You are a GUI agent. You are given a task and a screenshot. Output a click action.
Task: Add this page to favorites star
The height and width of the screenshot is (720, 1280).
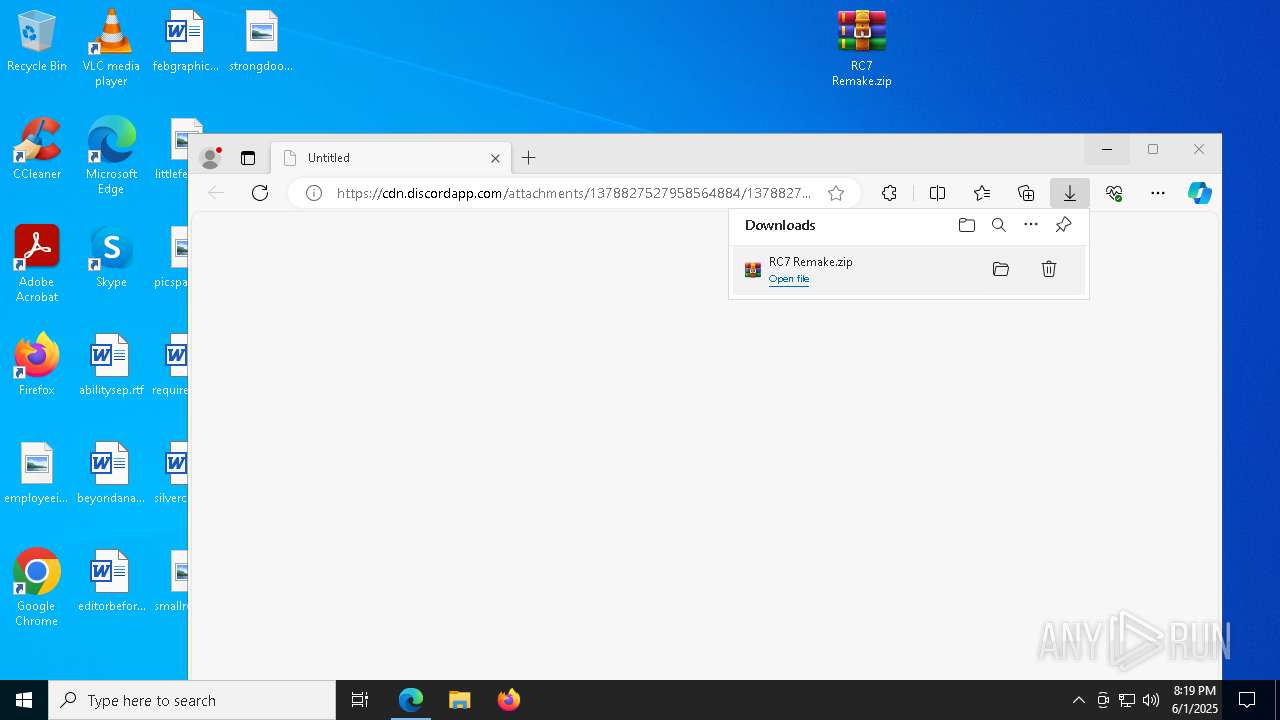point(836,193)
